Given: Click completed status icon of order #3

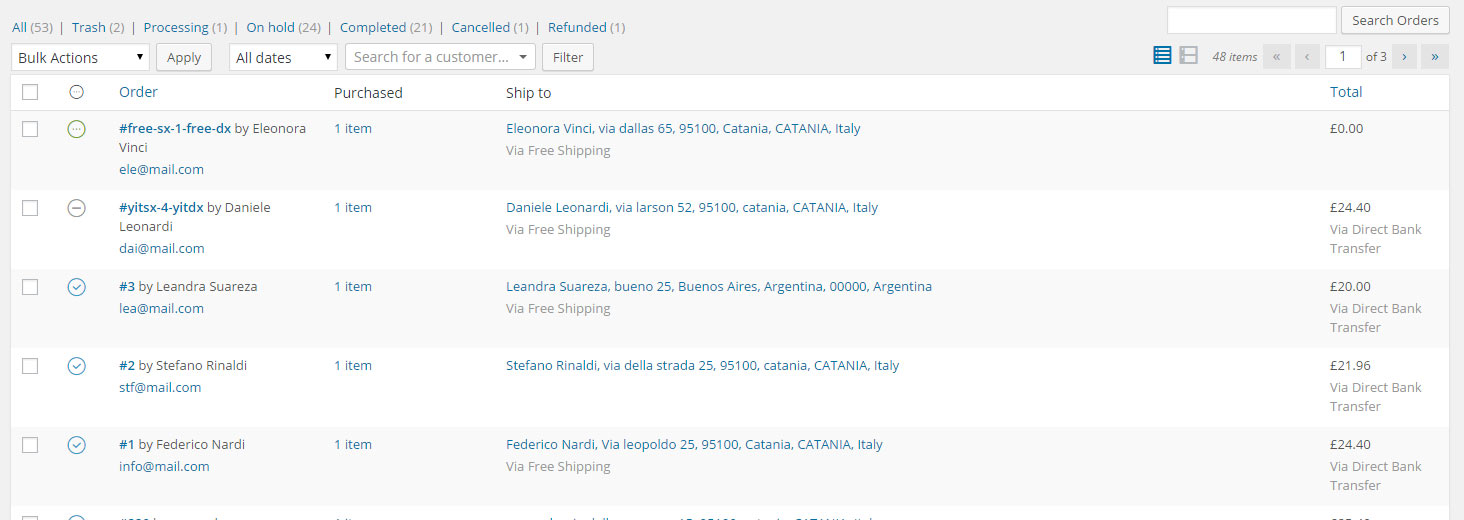Looking at the screenshot, I should (77, 287).
